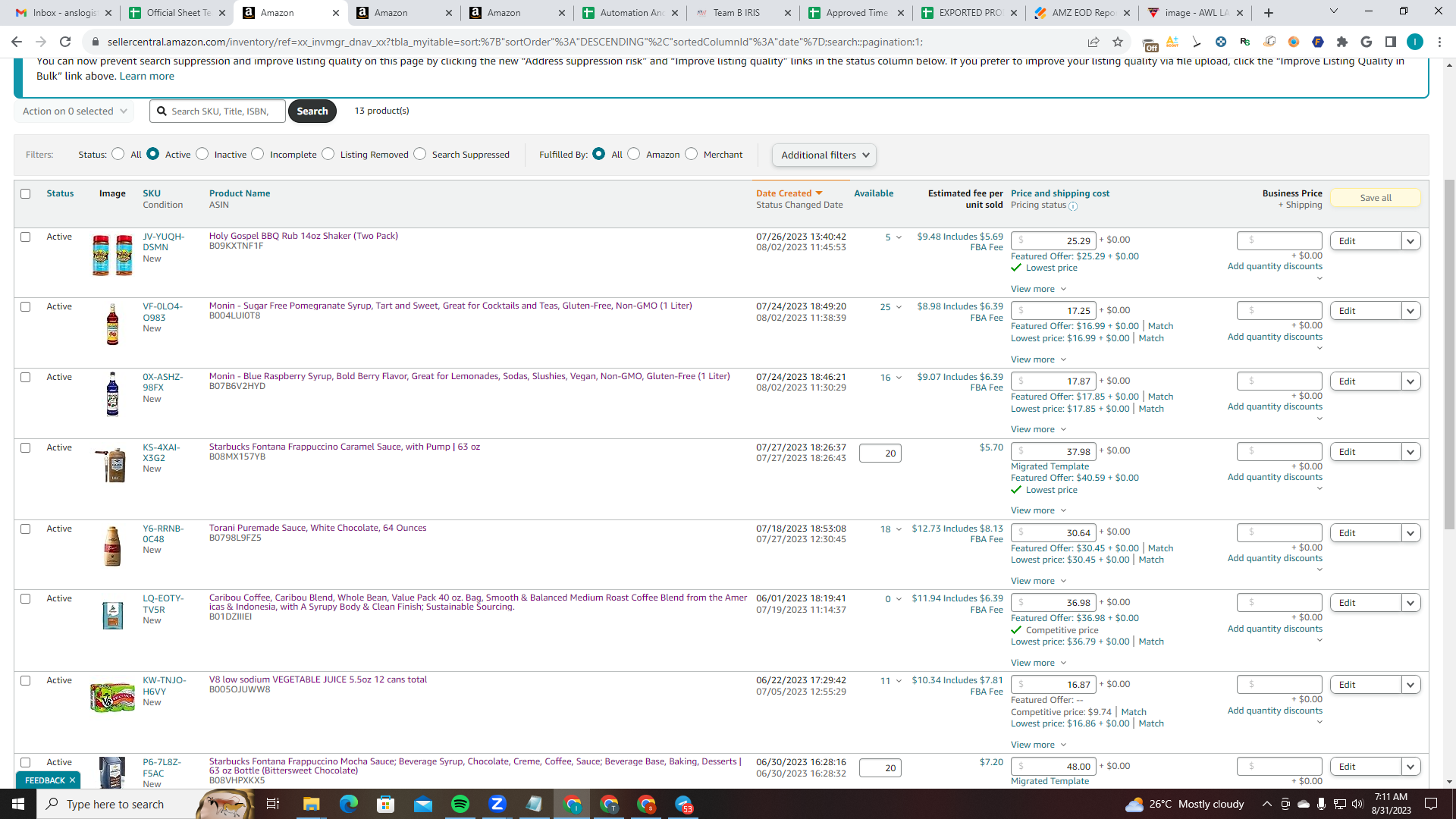Expand available quantity chevron for Monin Pomegranate row
Viewport: 1456px width, 819px height.
(x=899, y=307)
